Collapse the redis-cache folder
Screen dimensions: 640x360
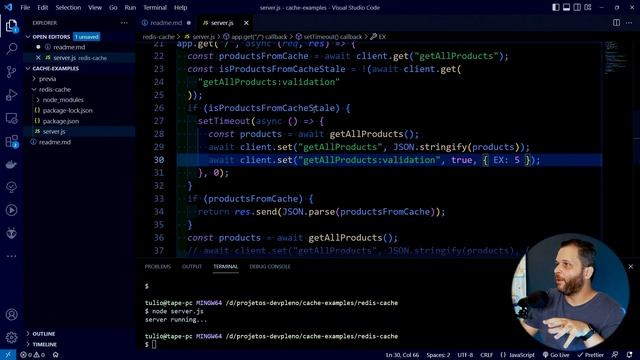(x=55, y=89)
